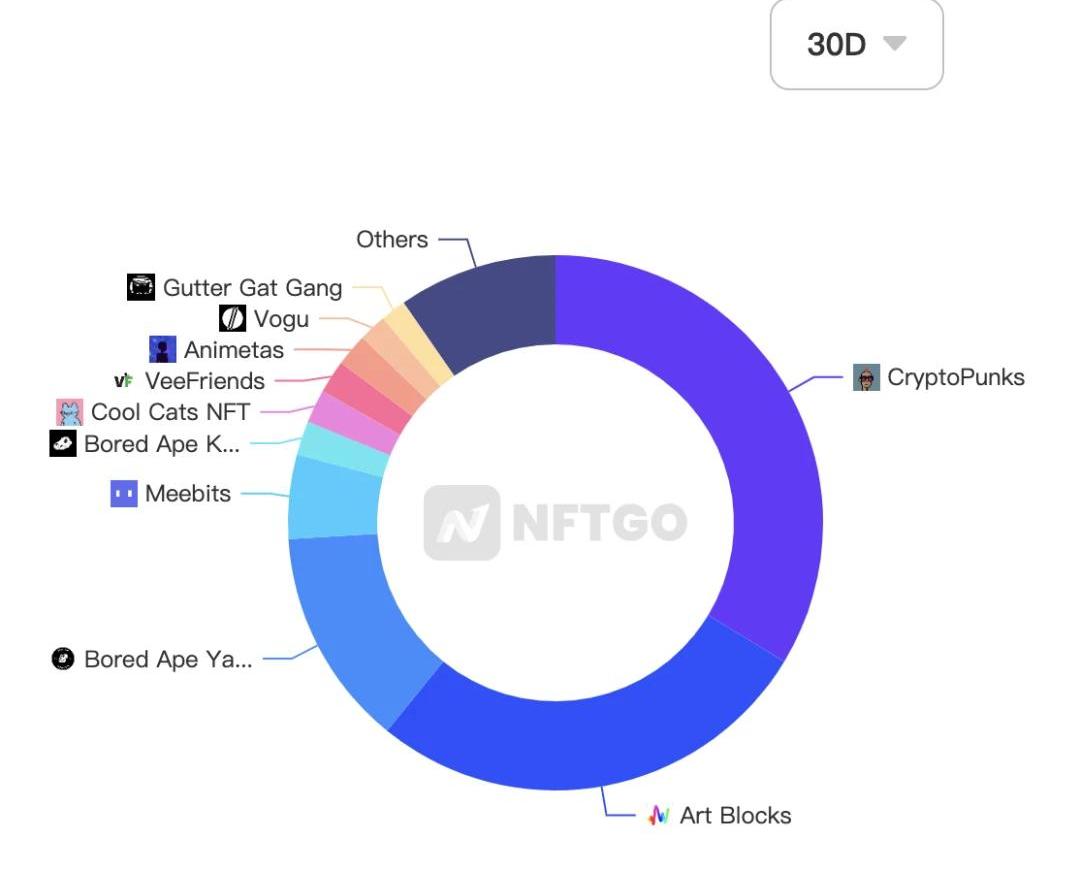1080x873 pixels.
Task: Click the Cool Cats NFT icon
Action: click(x=69, y=412)
